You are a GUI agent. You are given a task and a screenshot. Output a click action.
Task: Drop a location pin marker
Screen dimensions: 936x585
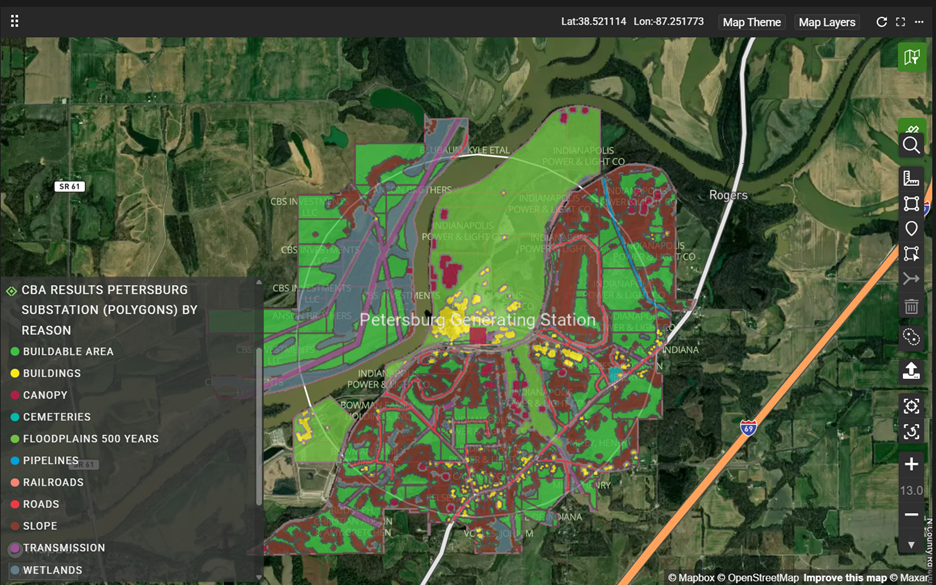(x=911, y=229)
